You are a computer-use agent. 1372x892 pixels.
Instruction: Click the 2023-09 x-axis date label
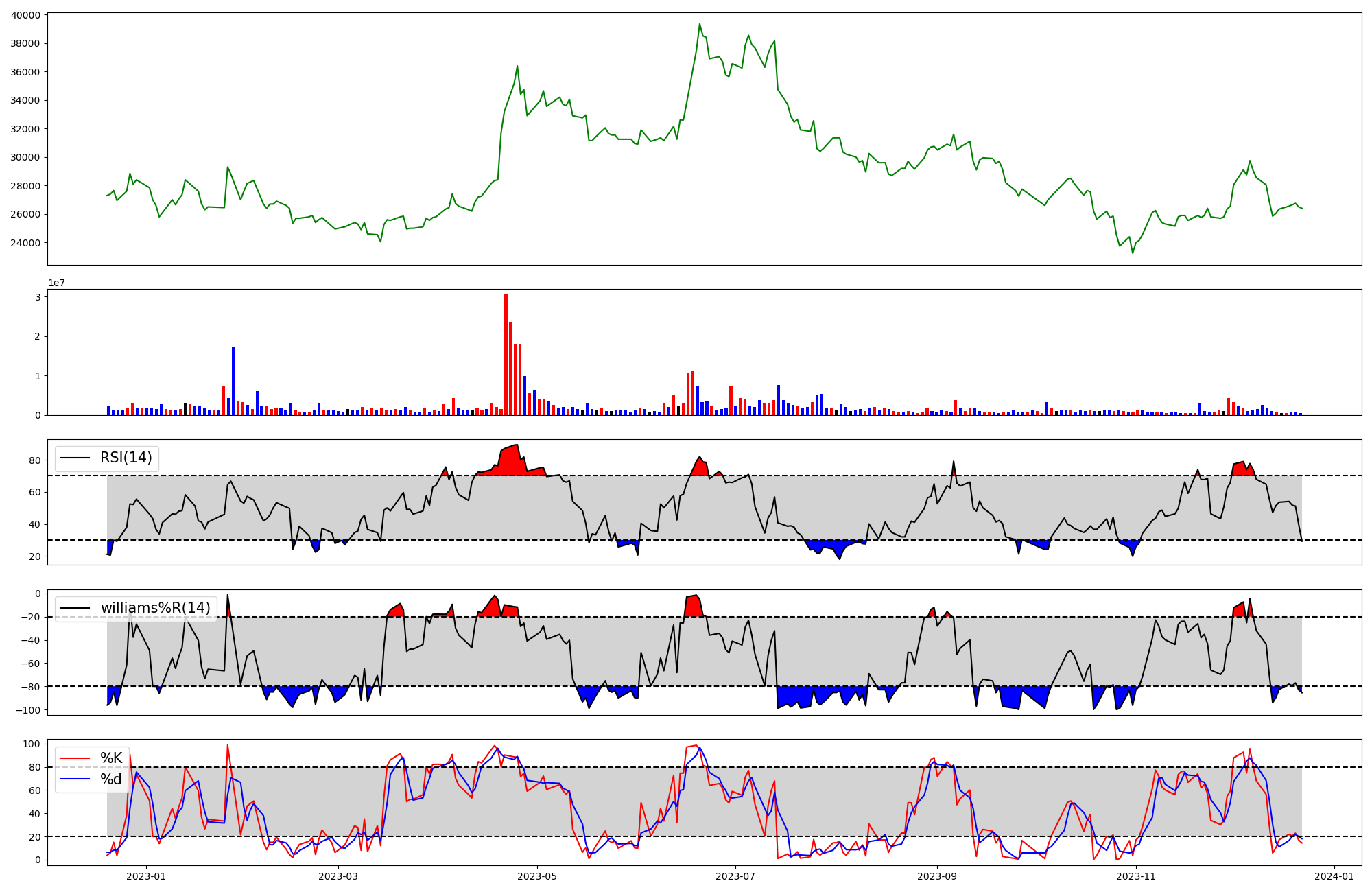[936, 876]
